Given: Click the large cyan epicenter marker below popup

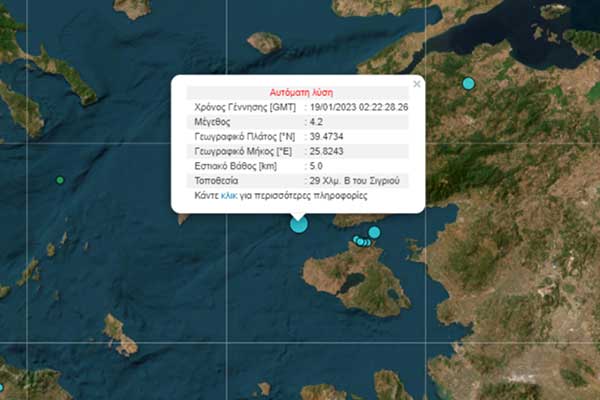Looking at the screenshot, I should click(x=298, y=224).
